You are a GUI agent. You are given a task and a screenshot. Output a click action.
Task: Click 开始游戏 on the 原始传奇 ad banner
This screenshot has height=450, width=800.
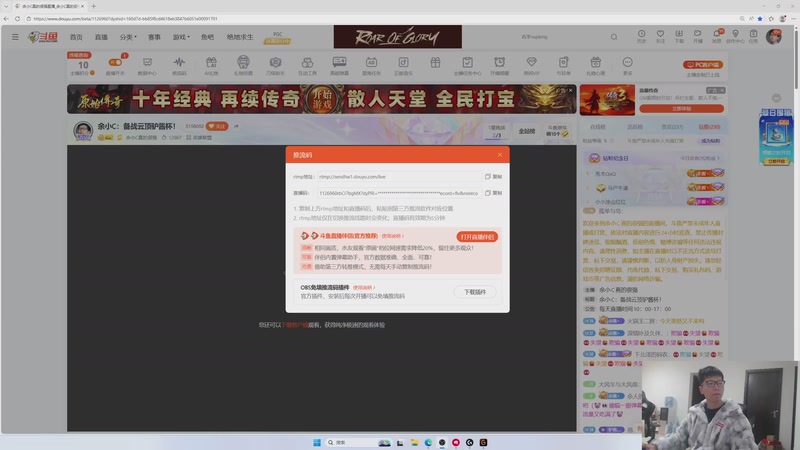(x=322, y=99)
